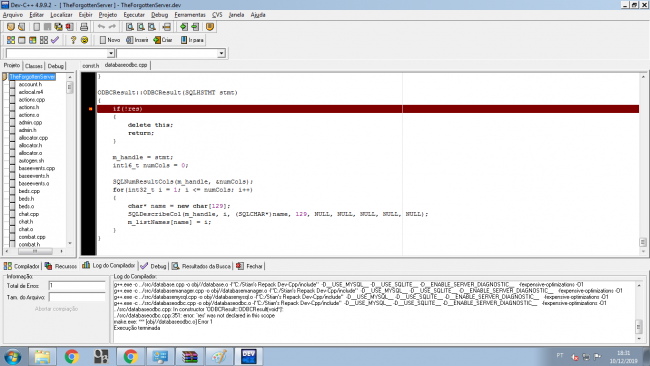
Task: Open the Localizar menu
Action: tap(61, 15)
